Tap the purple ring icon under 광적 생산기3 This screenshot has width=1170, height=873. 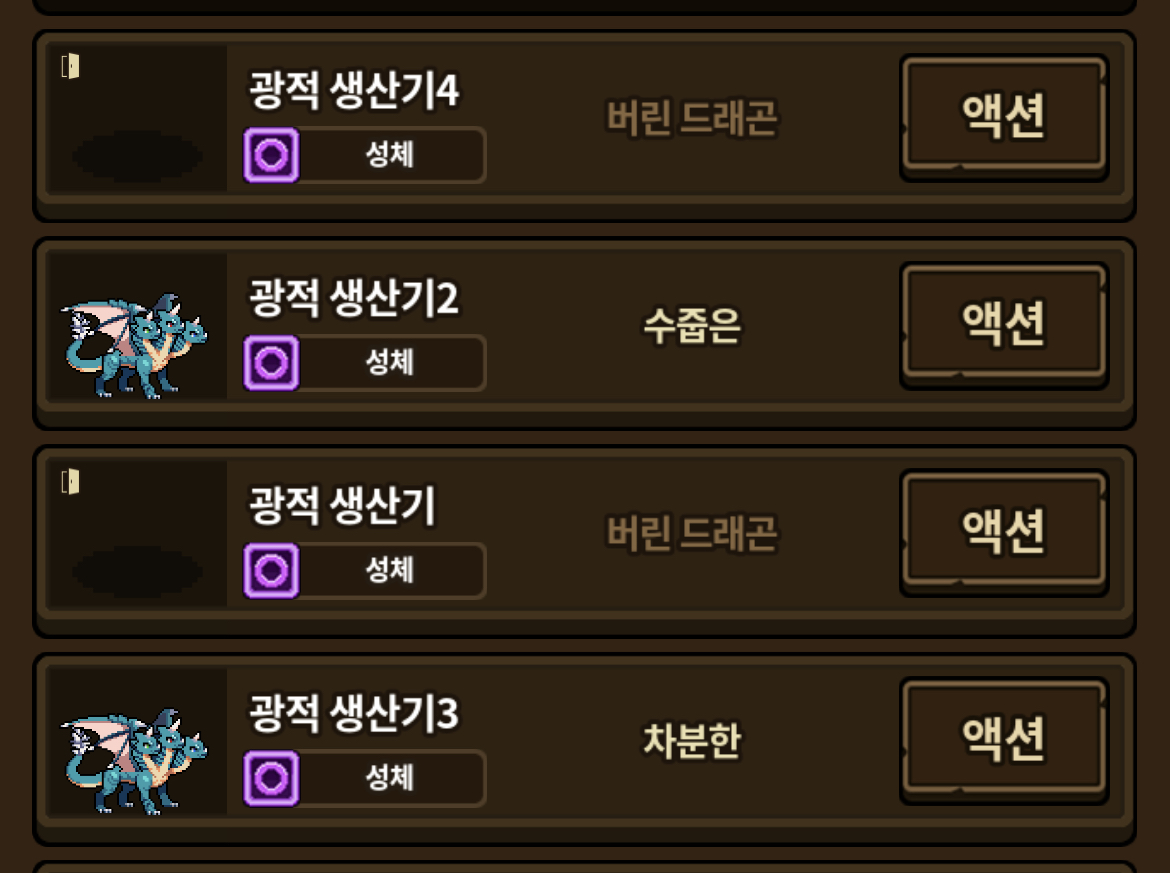[271, 779]
